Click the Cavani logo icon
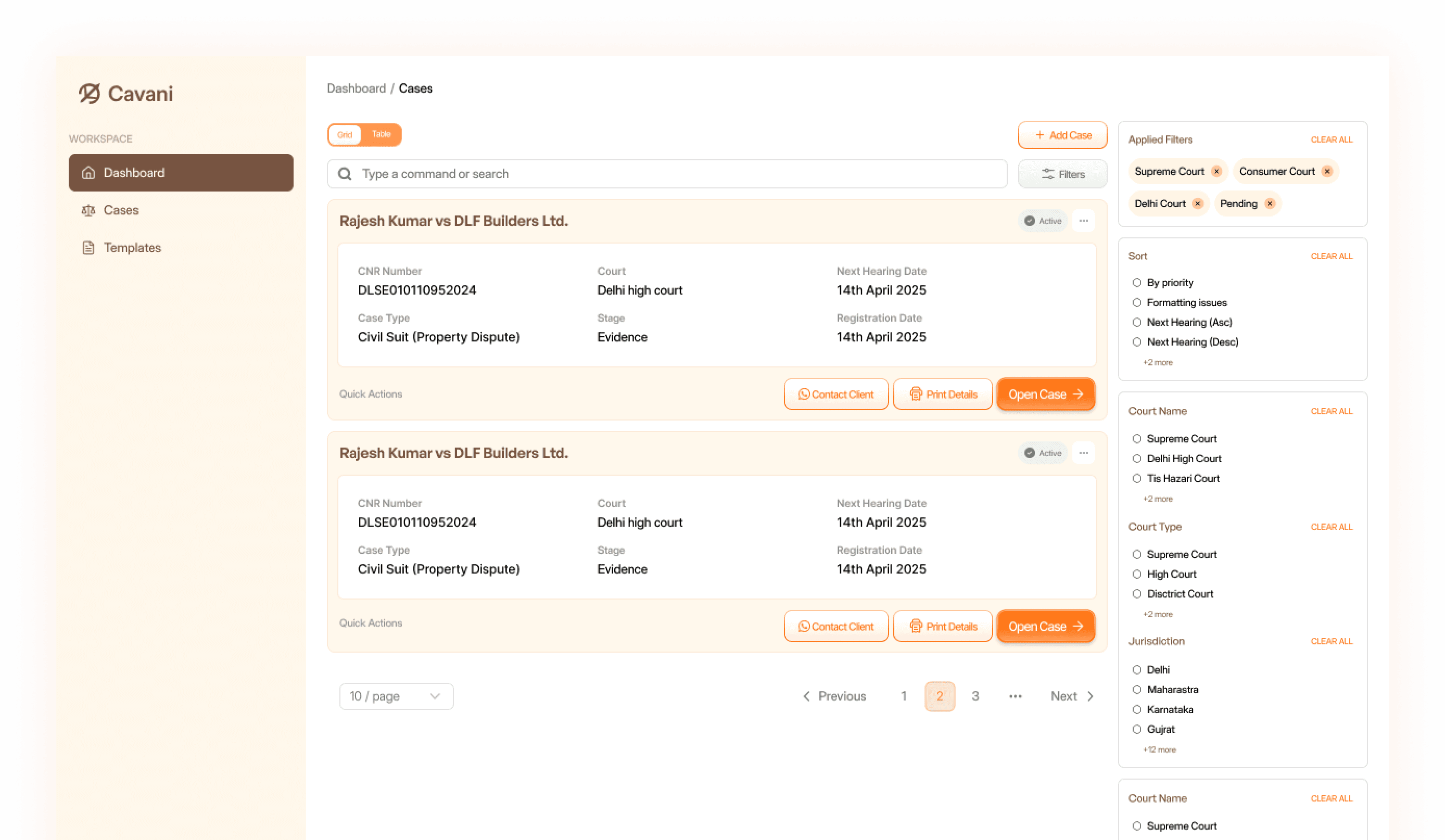The image size is (1445, 840). (90, 94)
